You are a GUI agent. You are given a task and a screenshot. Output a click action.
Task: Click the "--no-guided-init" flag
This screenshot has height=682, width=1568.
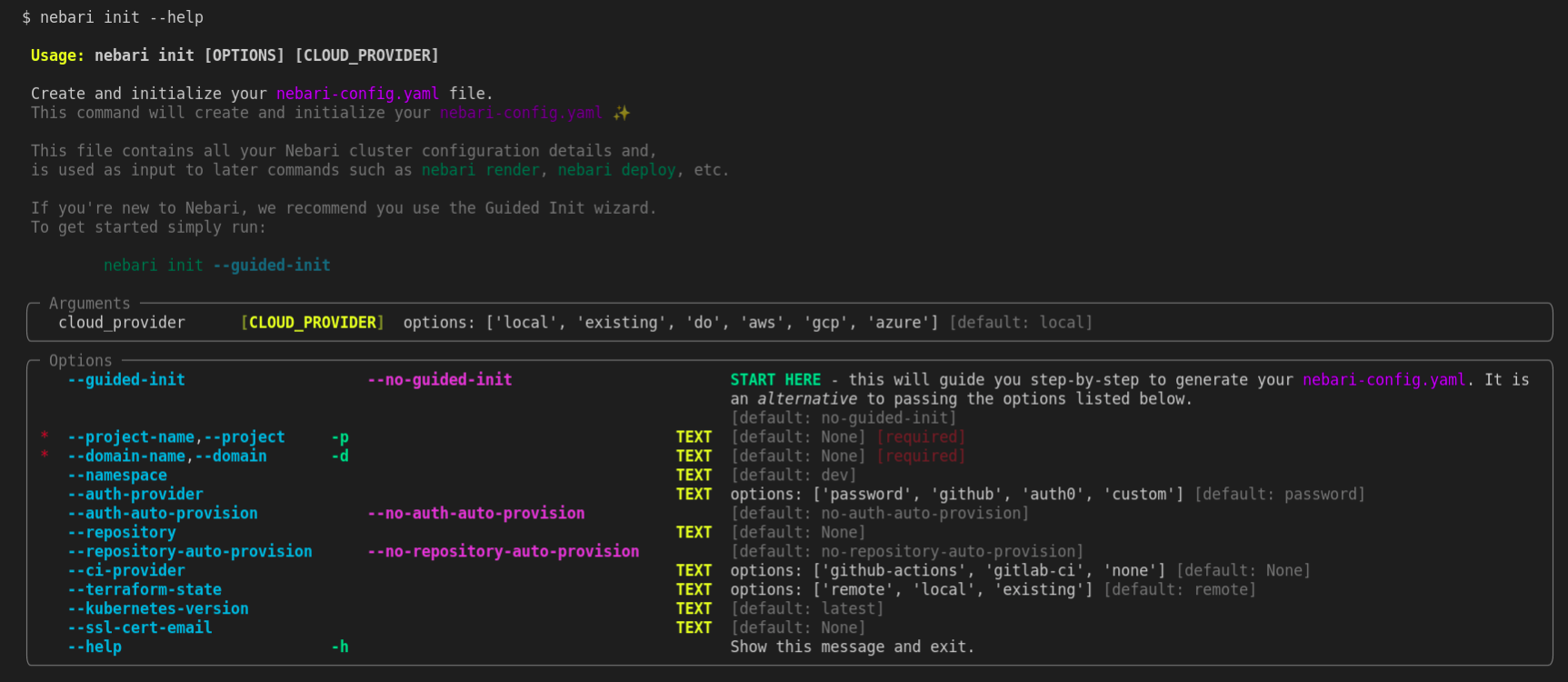(440, 380)
